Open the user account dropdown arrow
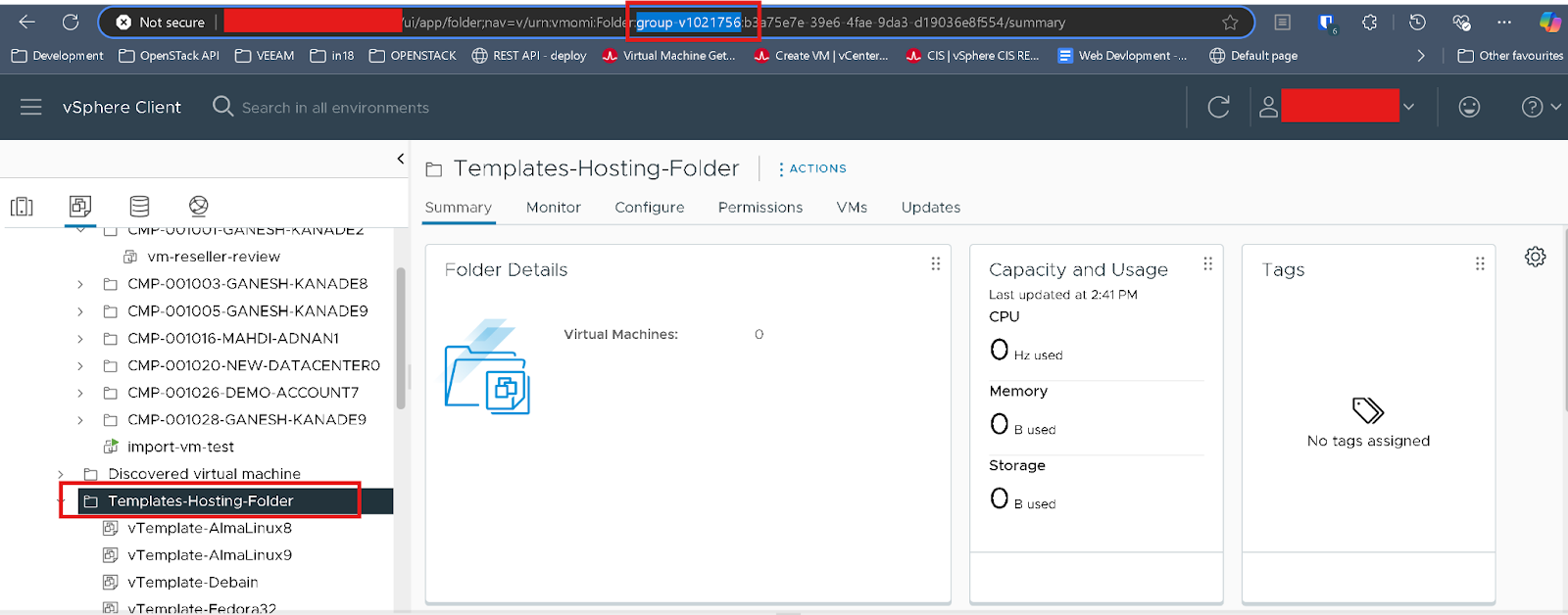The image size is (1568, 615). [x=1408, y=107]
